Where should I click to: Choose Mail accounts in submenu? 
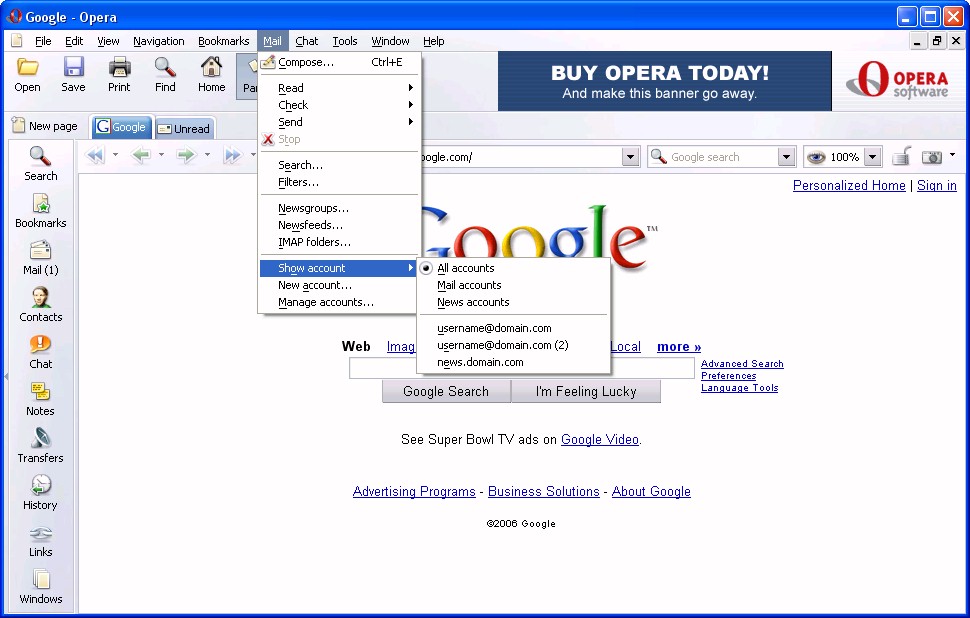(469, 285)
